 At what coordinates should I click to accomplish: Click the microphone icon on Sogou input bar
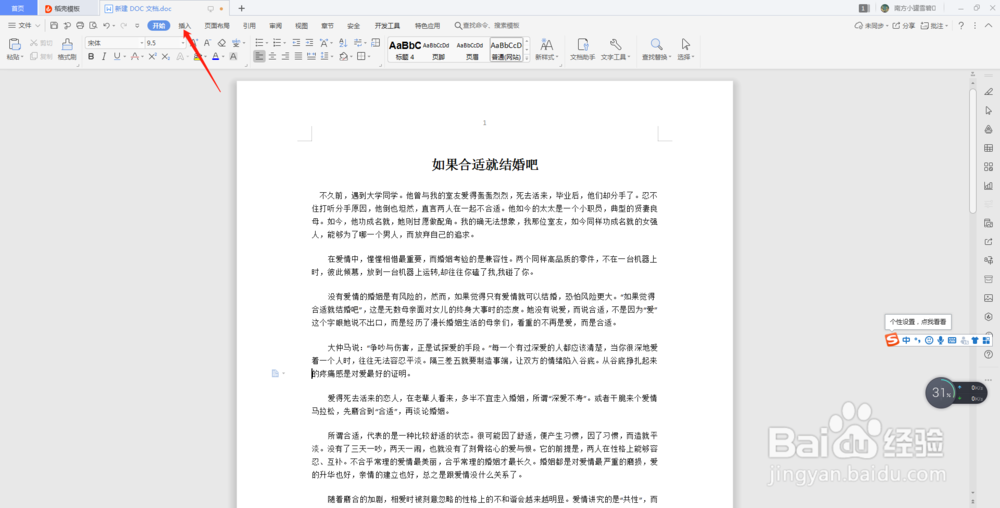point(941,340)
